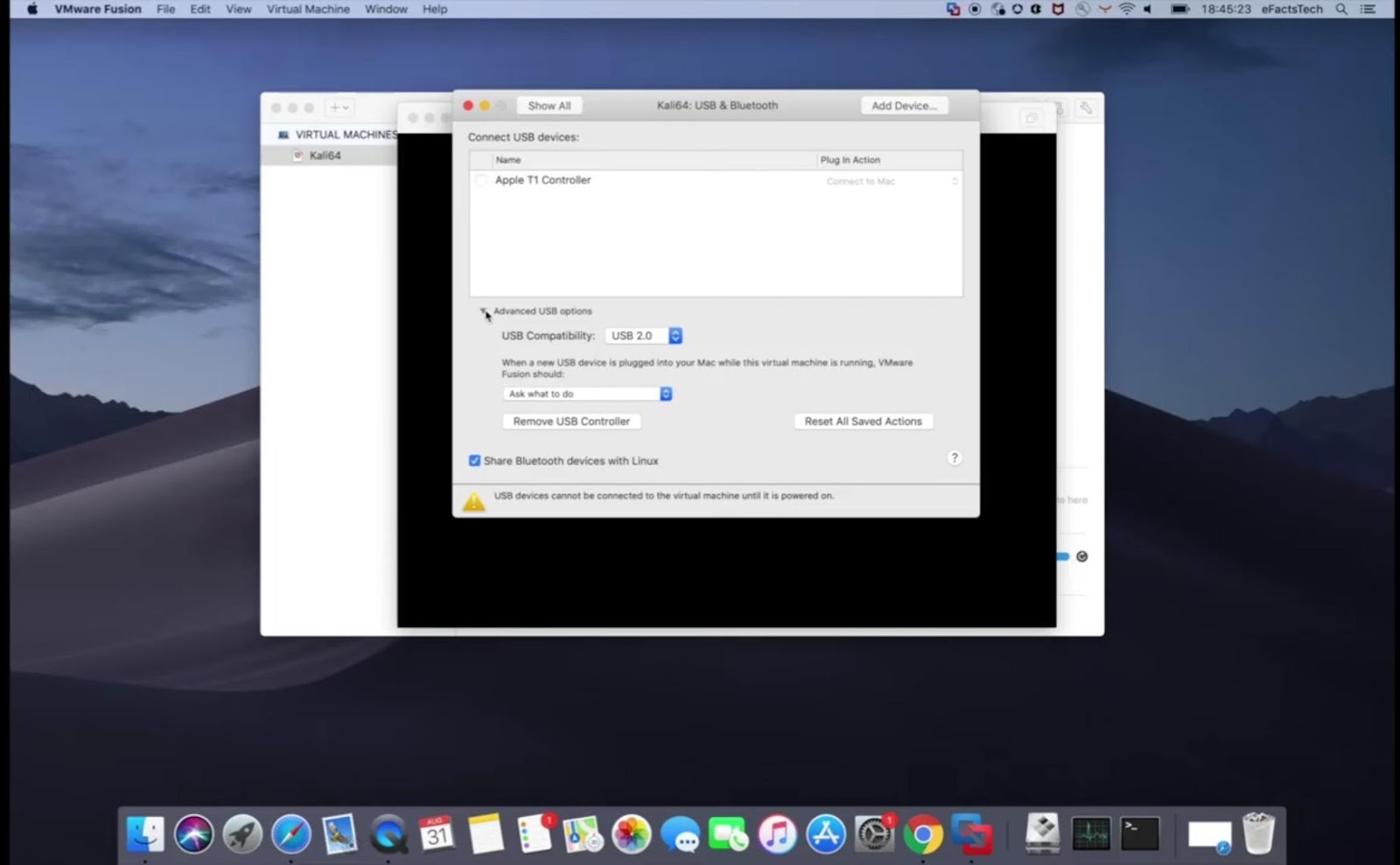1400x865 pixels.
Task: Open the USB Compatibility dropdown
Action: tap(644, 336)
